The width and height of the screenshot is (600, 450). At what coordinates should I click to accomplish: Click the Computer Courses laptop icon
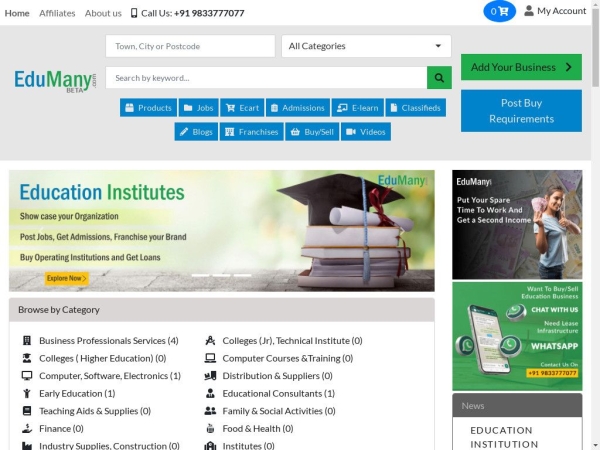[x=210, y=358]
